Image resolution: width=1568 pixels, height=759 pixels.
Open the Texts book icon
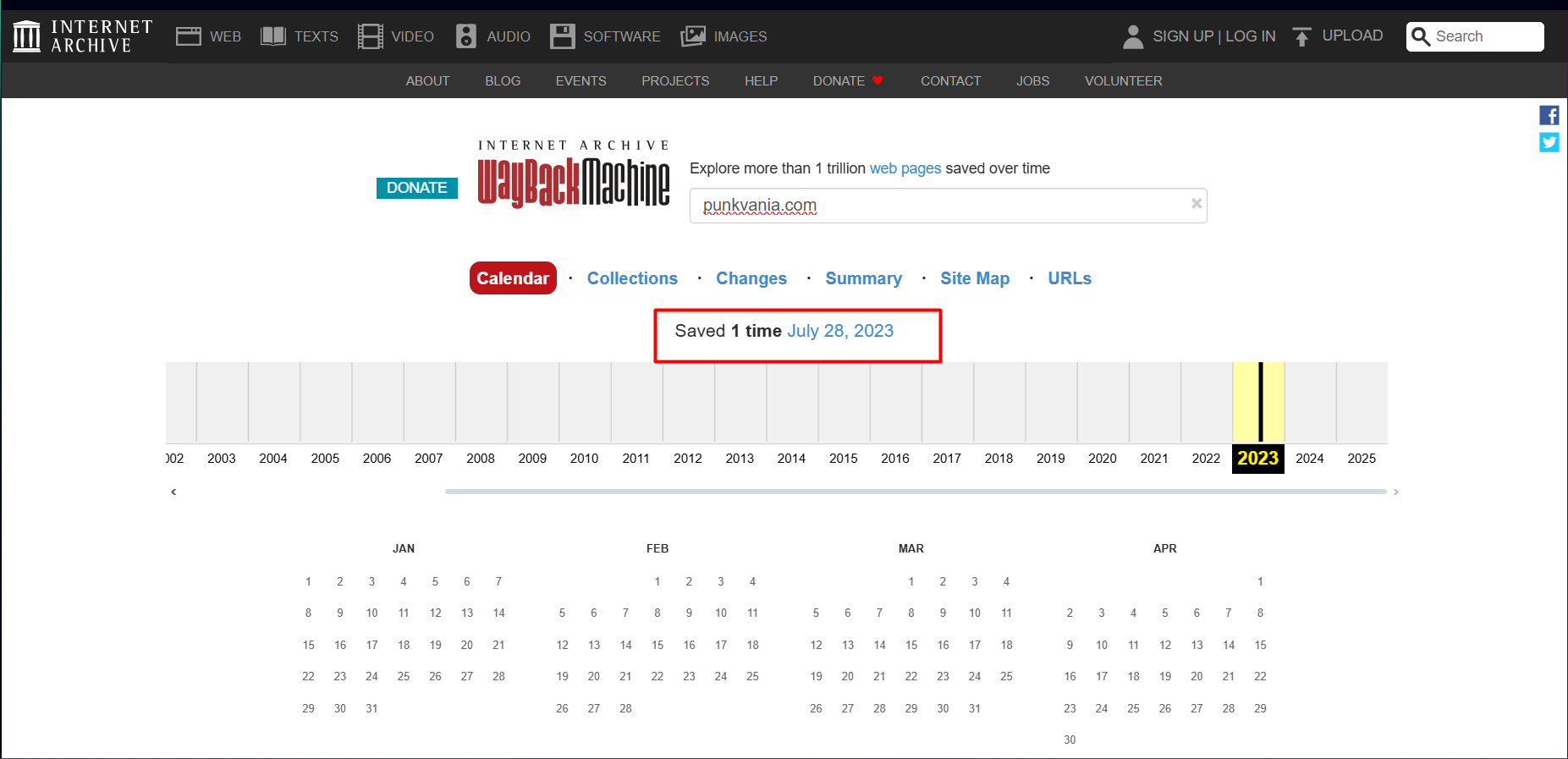click(x=272, y=36)
